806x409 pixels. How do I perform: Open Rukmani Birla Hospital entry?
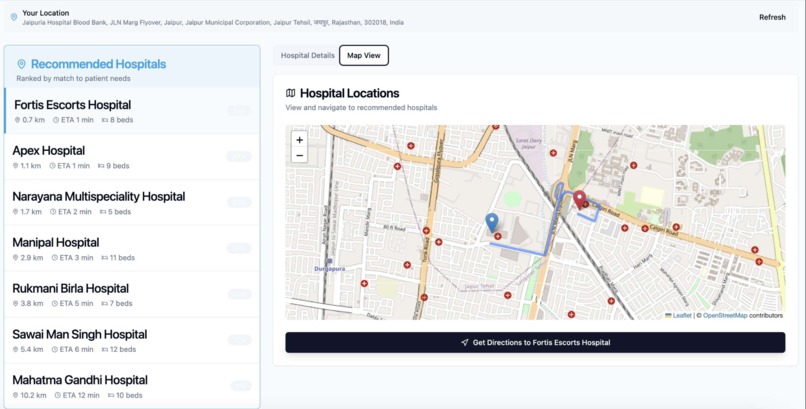tap(132, 294)
